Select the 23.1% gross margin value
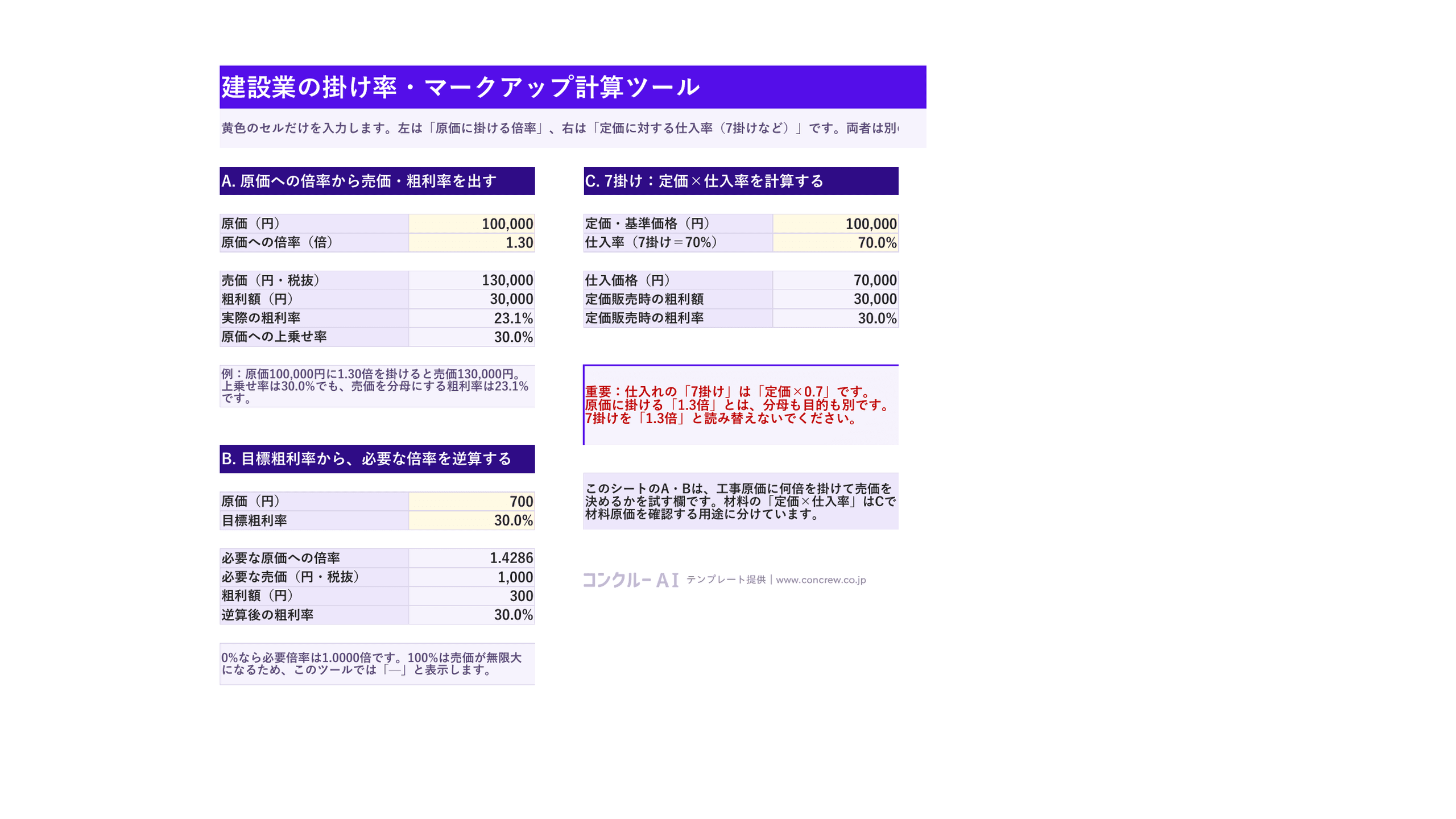Screen dimensions: 1456x819 tap(471, 318)
